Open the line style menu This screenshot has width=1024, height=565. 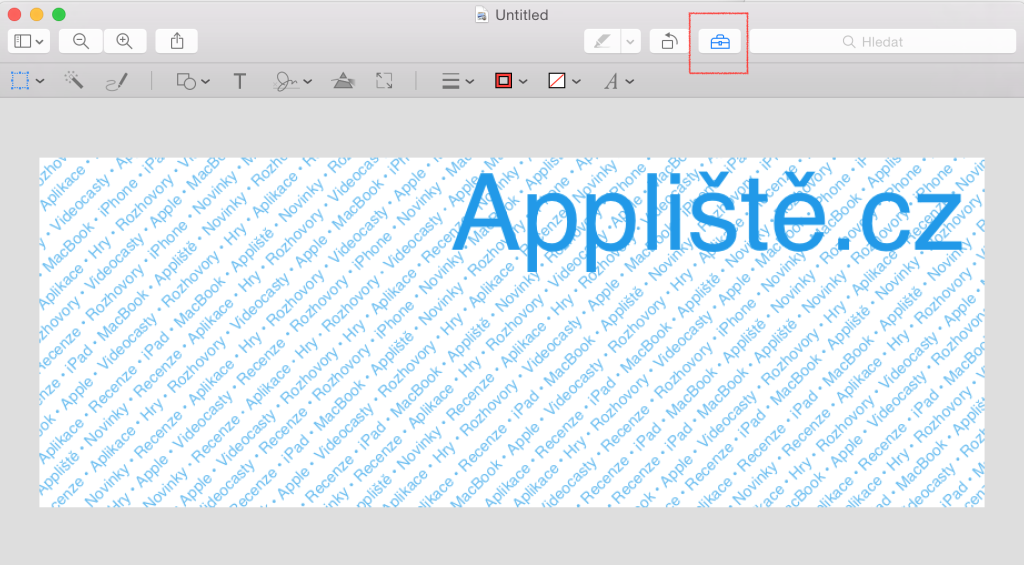click(451, 82)
